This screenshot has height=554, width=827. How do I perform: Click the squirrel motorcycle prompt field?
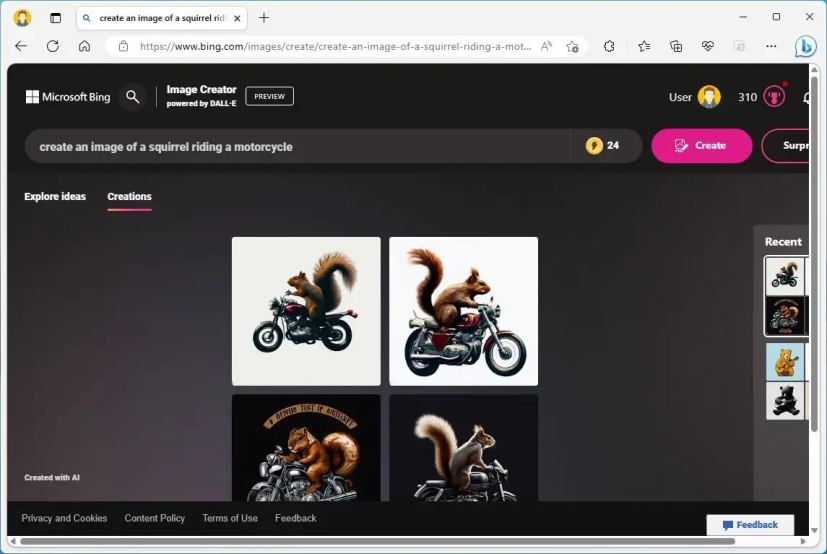[x=297, y=146]
